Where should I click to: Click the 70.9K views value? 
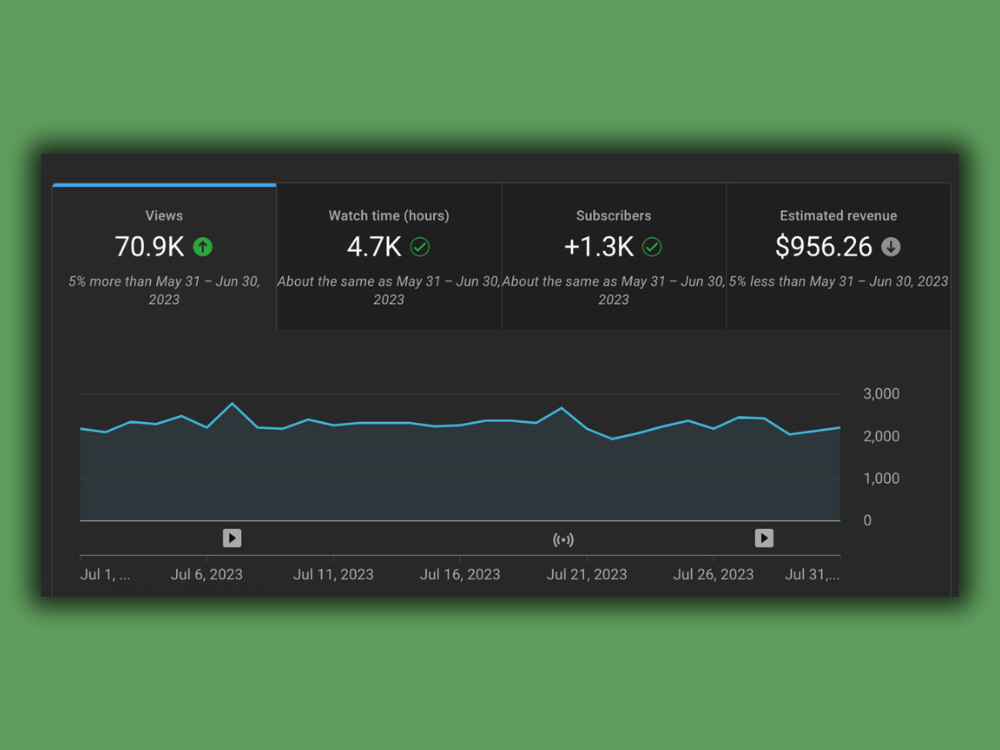point(149,247)
